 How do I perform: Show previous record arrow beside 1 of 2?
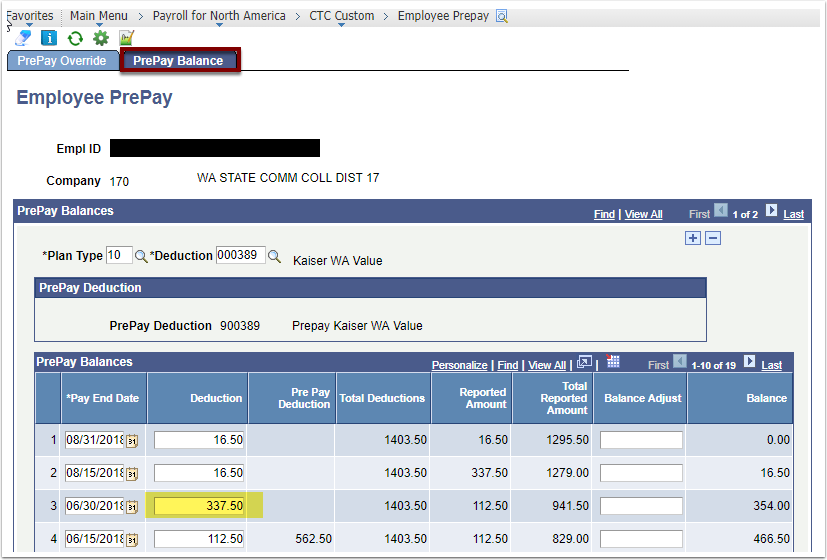pos(721,210)
